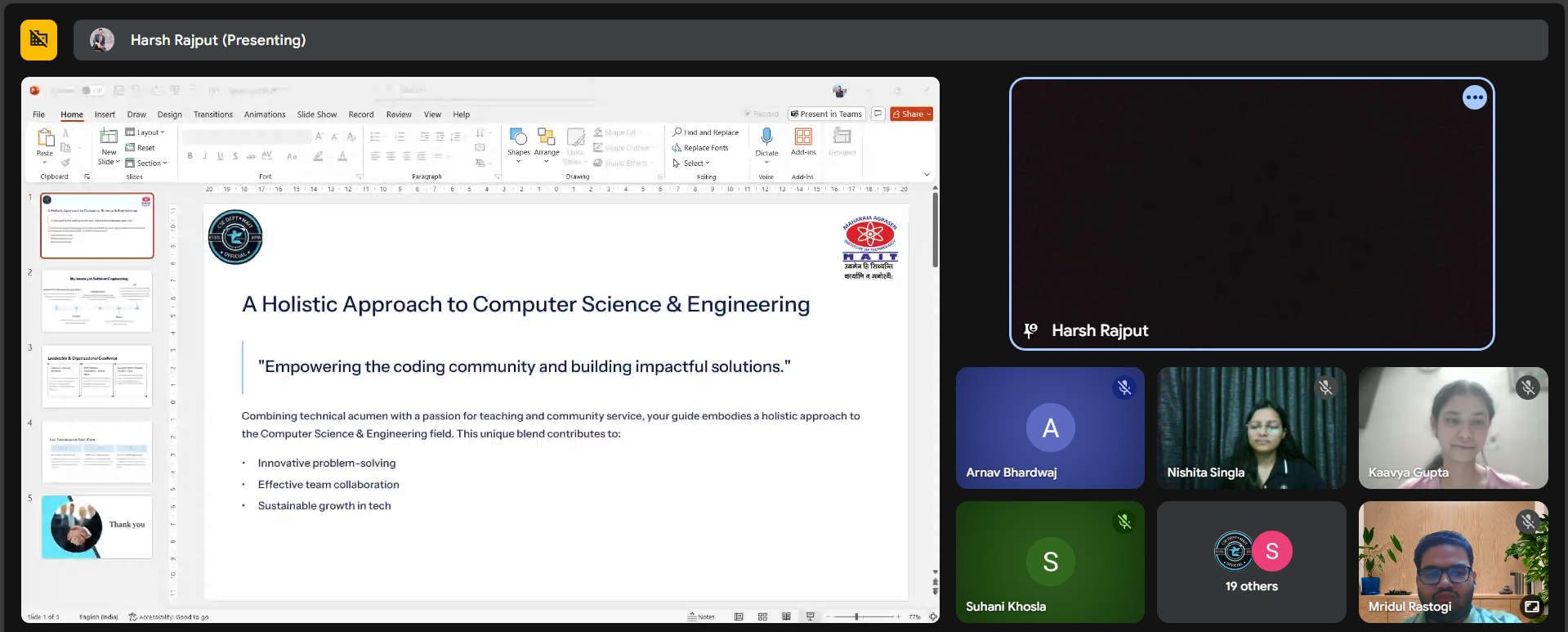Collapse the ribbon with the chevron

927,174
